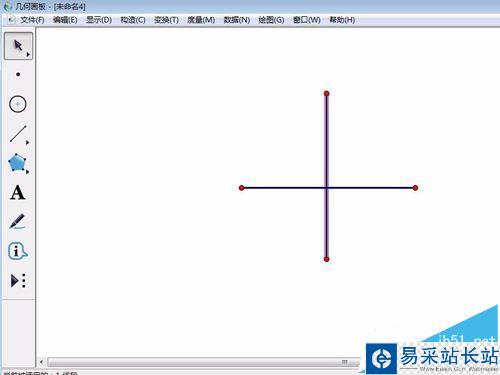
Task: Select the Marker pen tool
Action: [x=17, y=221]
